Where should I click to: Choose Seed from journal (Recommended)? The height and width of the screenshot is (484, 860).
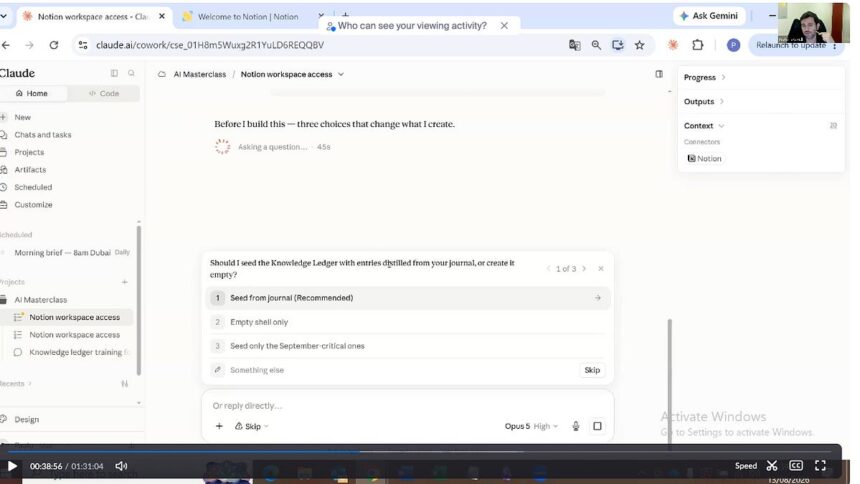point(408,298)
